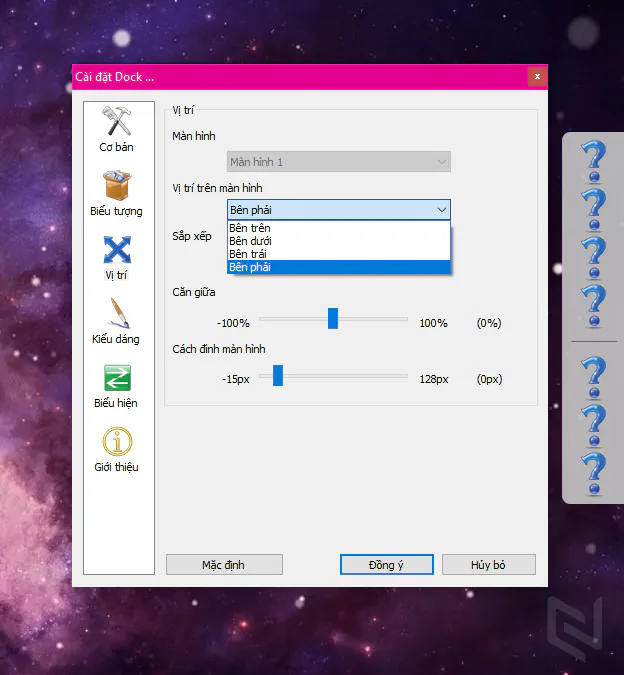Click the sixth question-mark dock icon
Image resolution: width=624 pixels, height=675 pixels.
[x=594, y=426]
